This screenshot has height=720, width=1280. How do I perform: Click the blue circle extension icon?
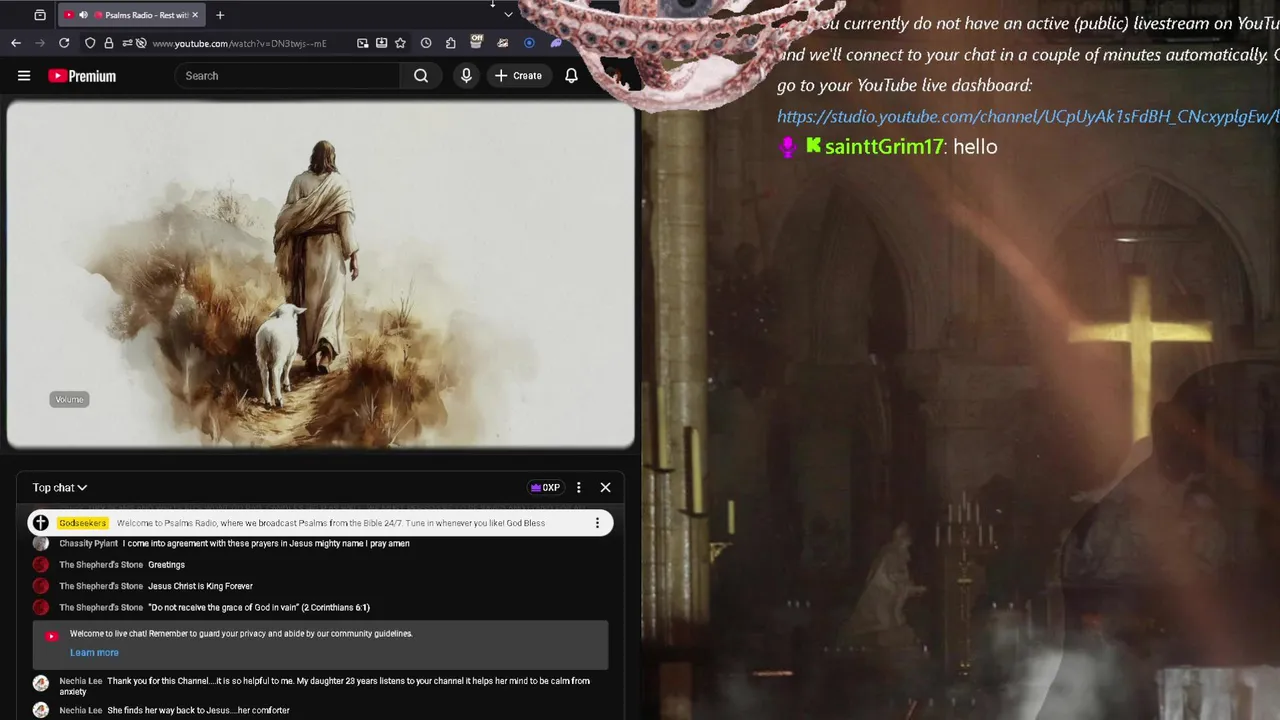(529, 43)
